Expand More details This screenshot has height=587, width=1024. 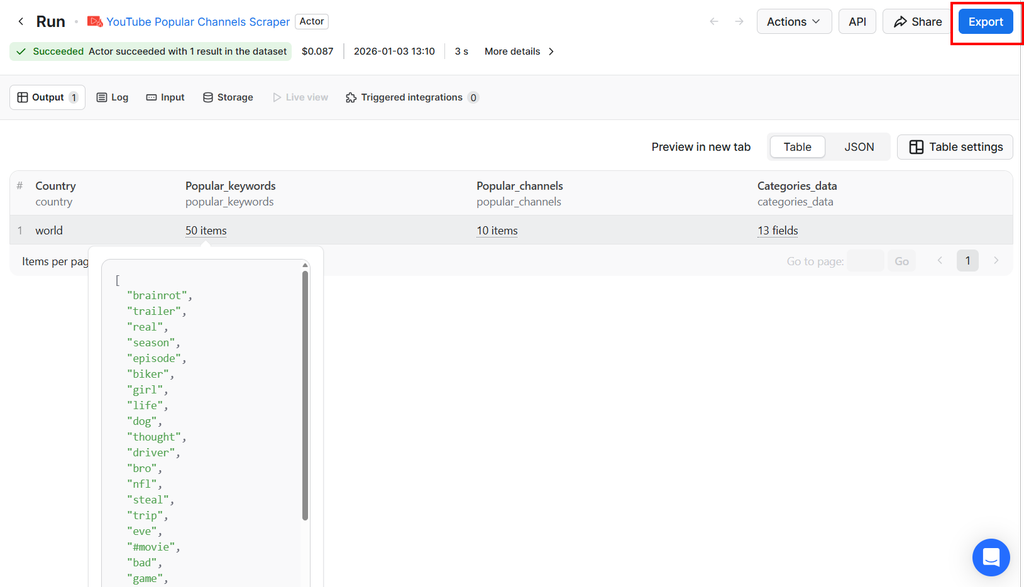[519, 52]
